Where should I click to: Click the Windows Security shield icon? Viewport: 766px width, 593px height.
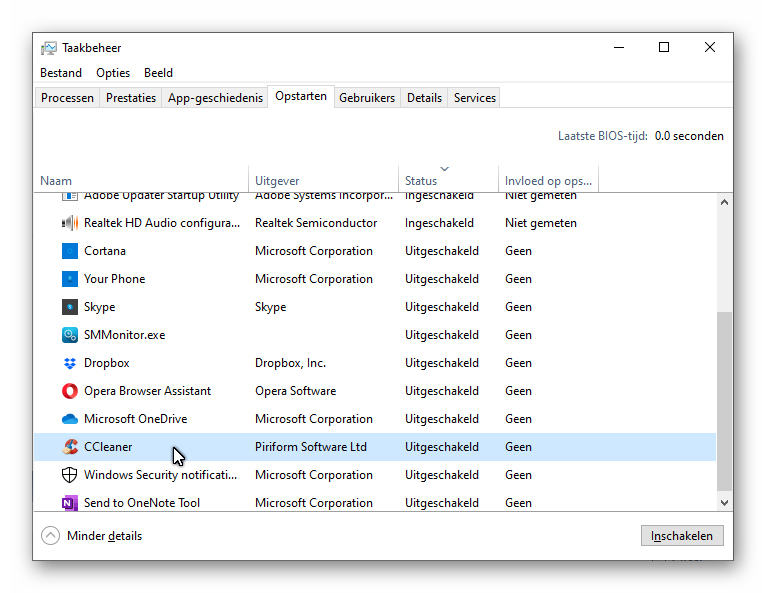pos(69,475)
